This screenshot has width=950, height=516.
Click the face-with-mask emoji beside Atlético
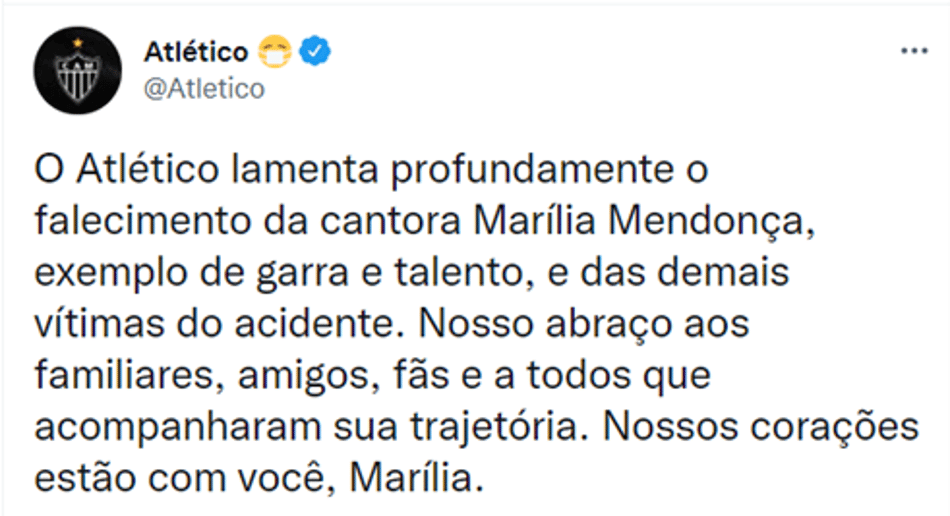click(274, 51)
